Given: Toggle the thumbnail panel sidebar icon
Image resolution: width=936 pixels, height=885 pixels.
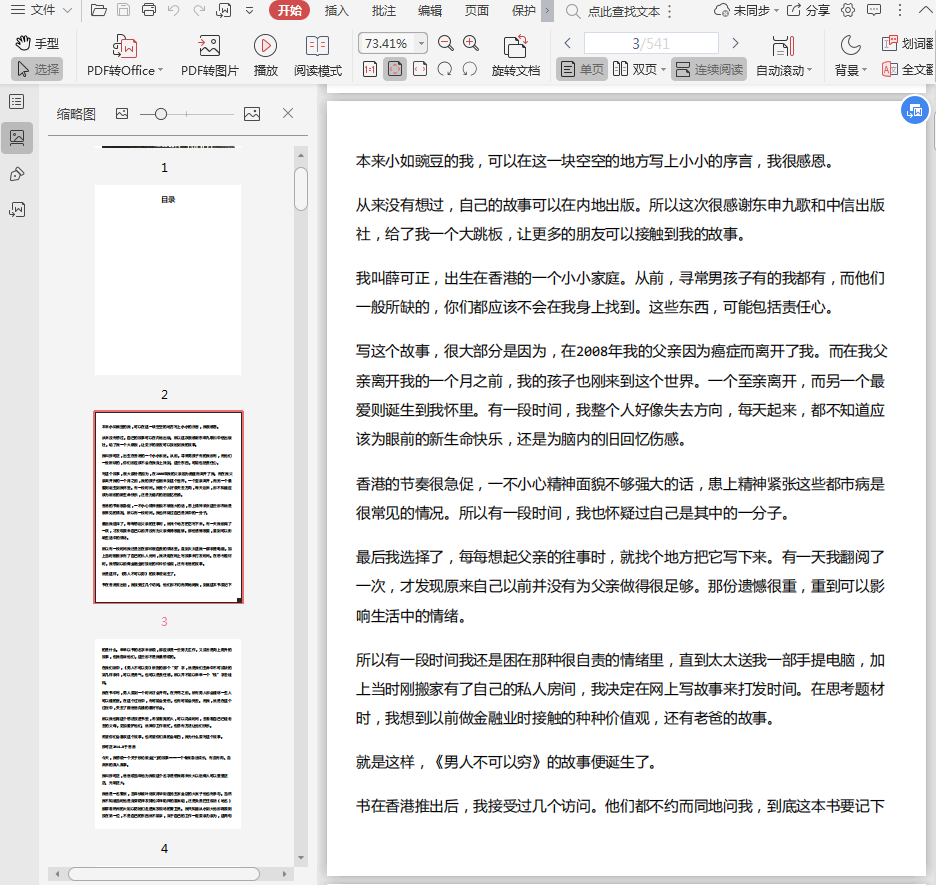Looking at the screenshot, I should pos(17,138).
